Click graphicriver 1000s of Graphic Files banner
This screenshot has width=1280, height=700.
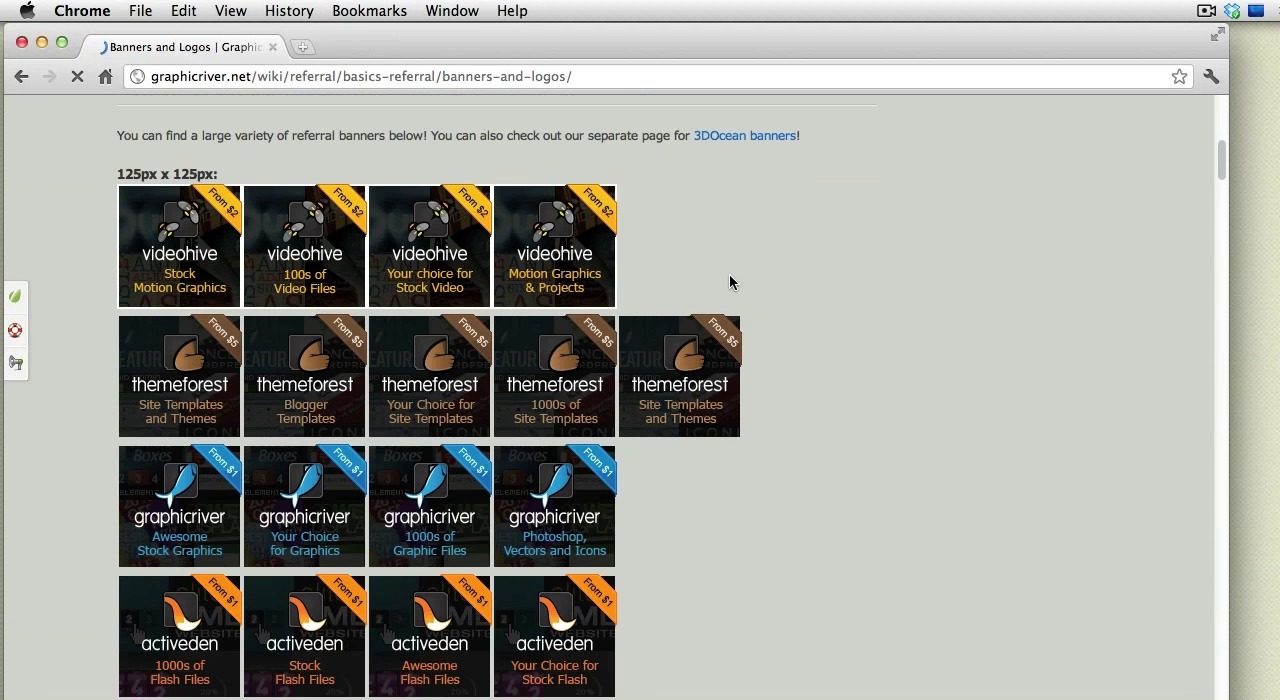[430, 507]
